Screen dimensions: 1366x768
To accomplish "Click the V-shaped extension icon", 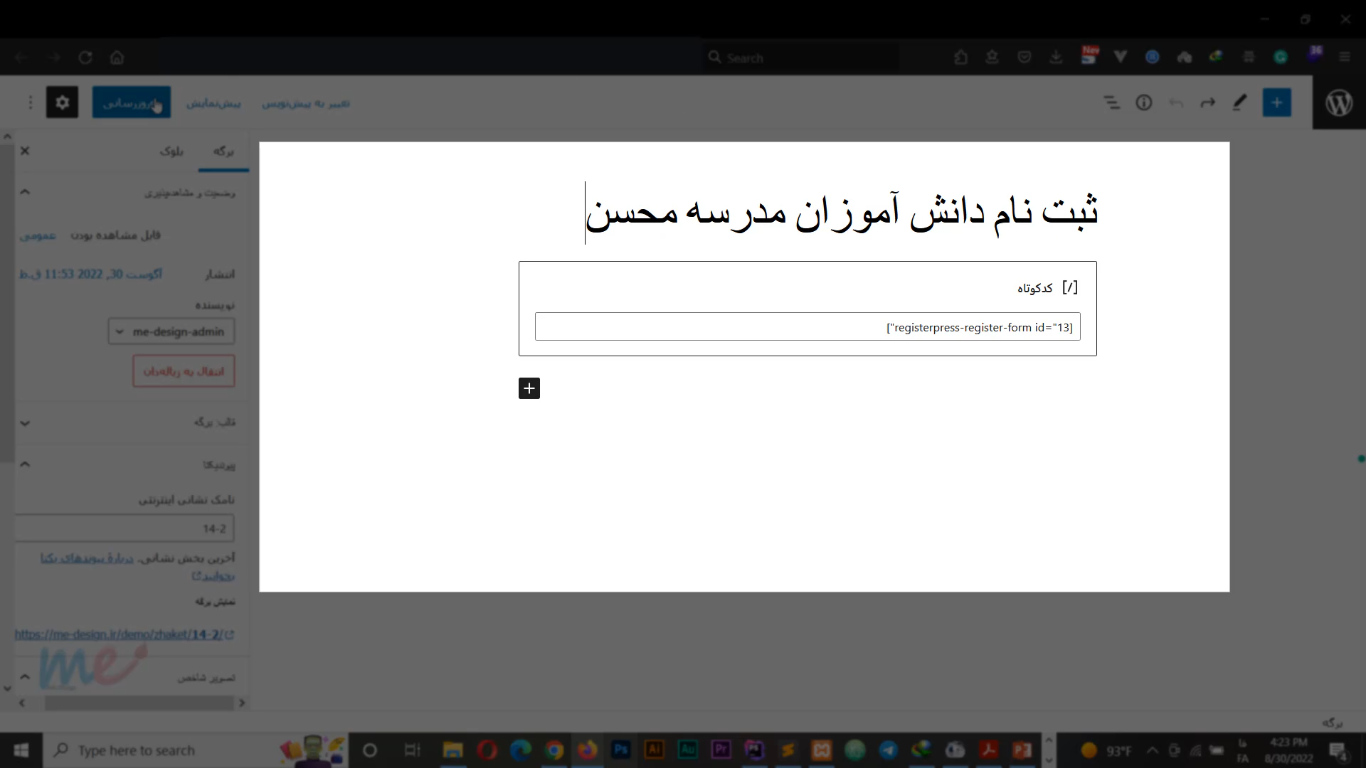I will 1120,57.
